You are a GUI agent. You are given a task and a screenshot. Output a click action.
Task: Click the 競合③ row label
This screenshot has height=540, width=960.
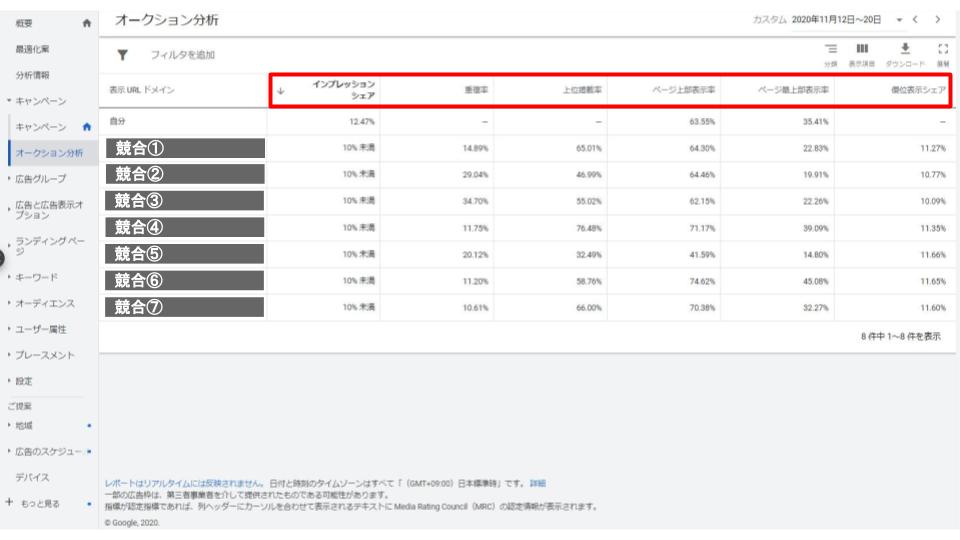185,201
